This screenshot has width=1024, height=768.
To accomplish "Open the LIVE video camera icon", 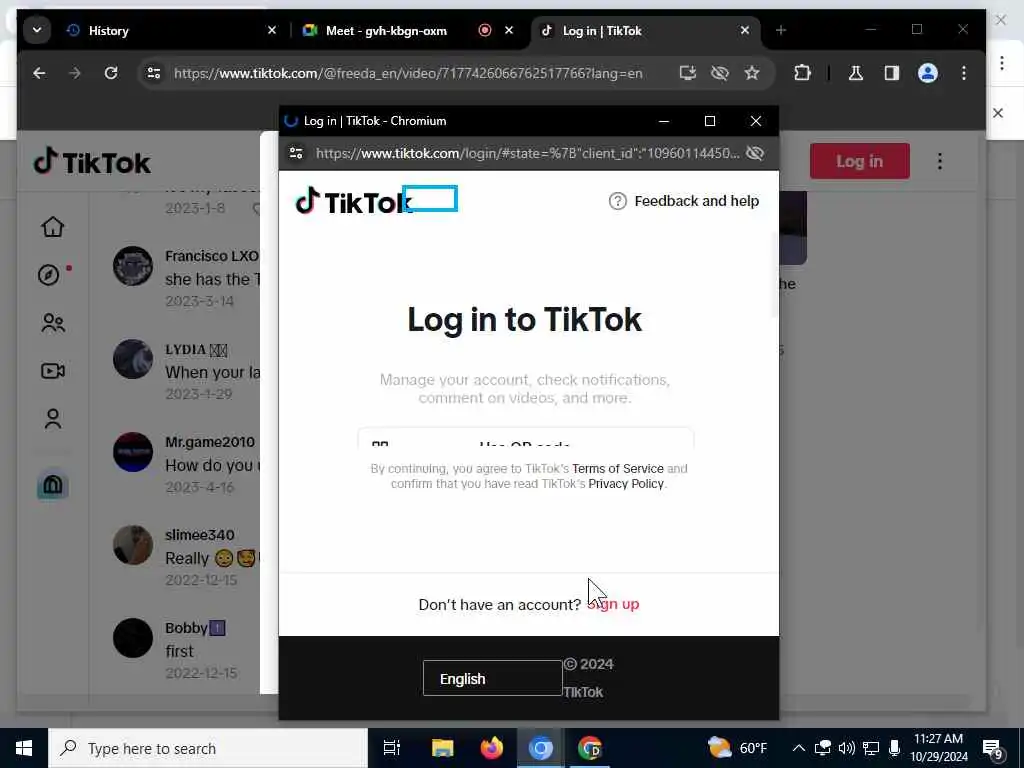I will click(x=53, y=371).
